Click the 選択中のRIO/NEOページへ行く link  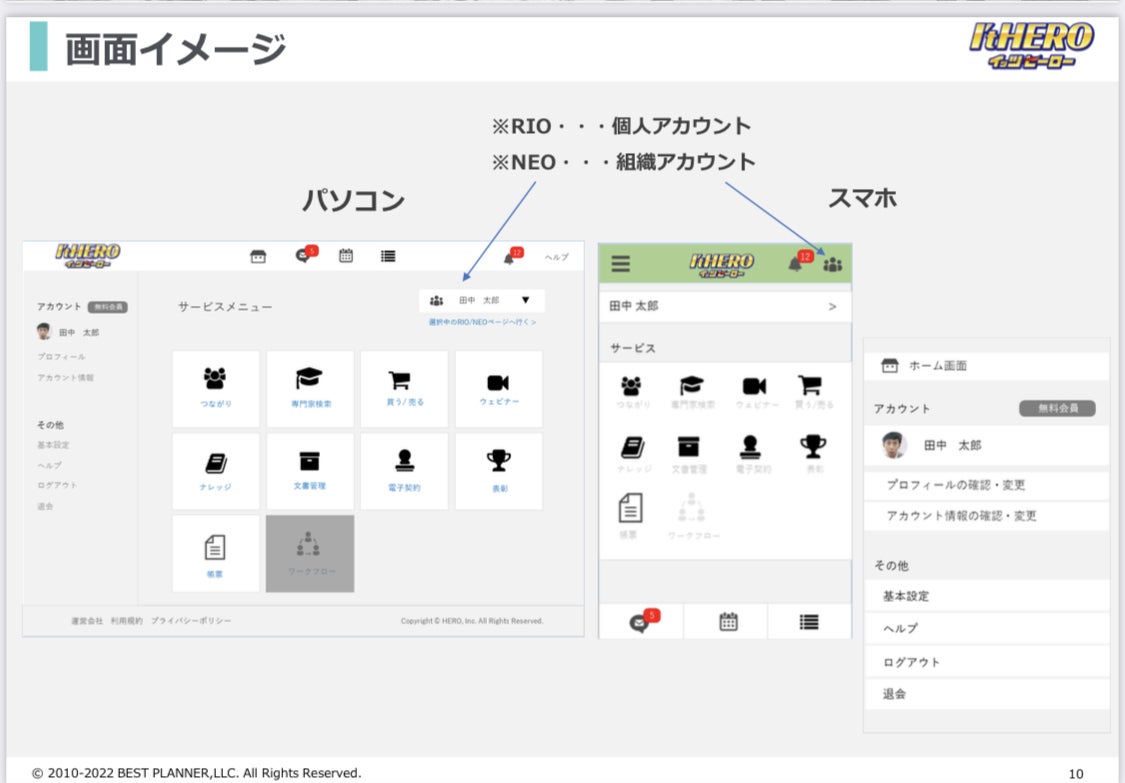pyautogui.click(x=482, y=322)
